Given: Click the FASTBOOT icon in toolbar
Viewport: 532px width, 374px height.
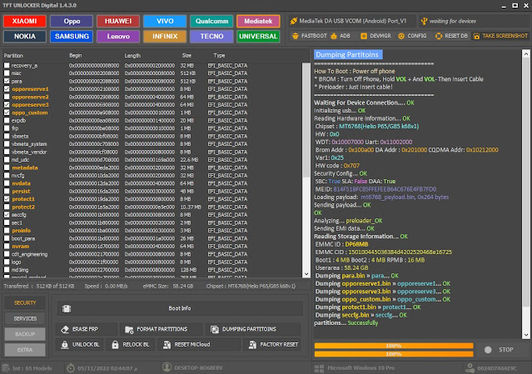Looking at the screenshot, I should point(295,36).
